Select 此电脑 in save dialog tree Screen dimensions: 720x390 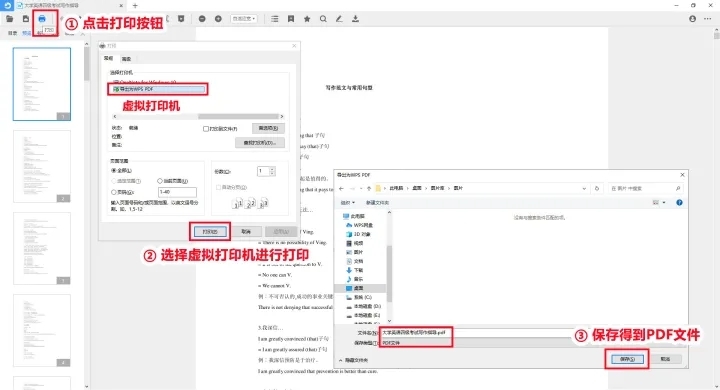coord(354,216)
